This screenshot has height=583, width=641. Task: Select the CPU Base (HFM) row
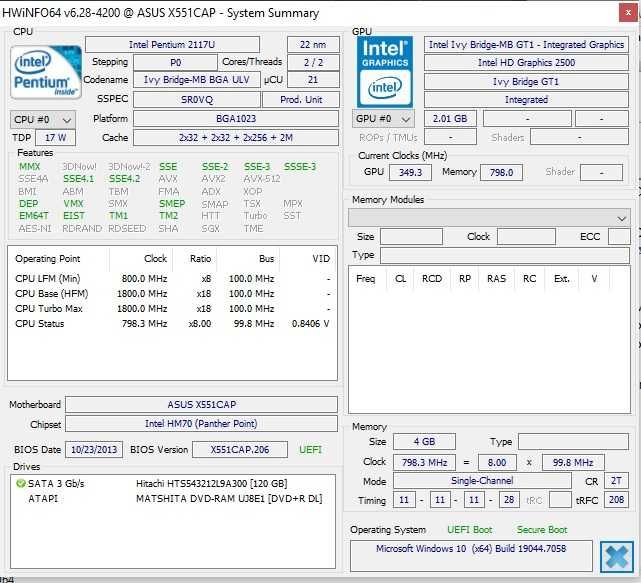click(x=172, y=294)
